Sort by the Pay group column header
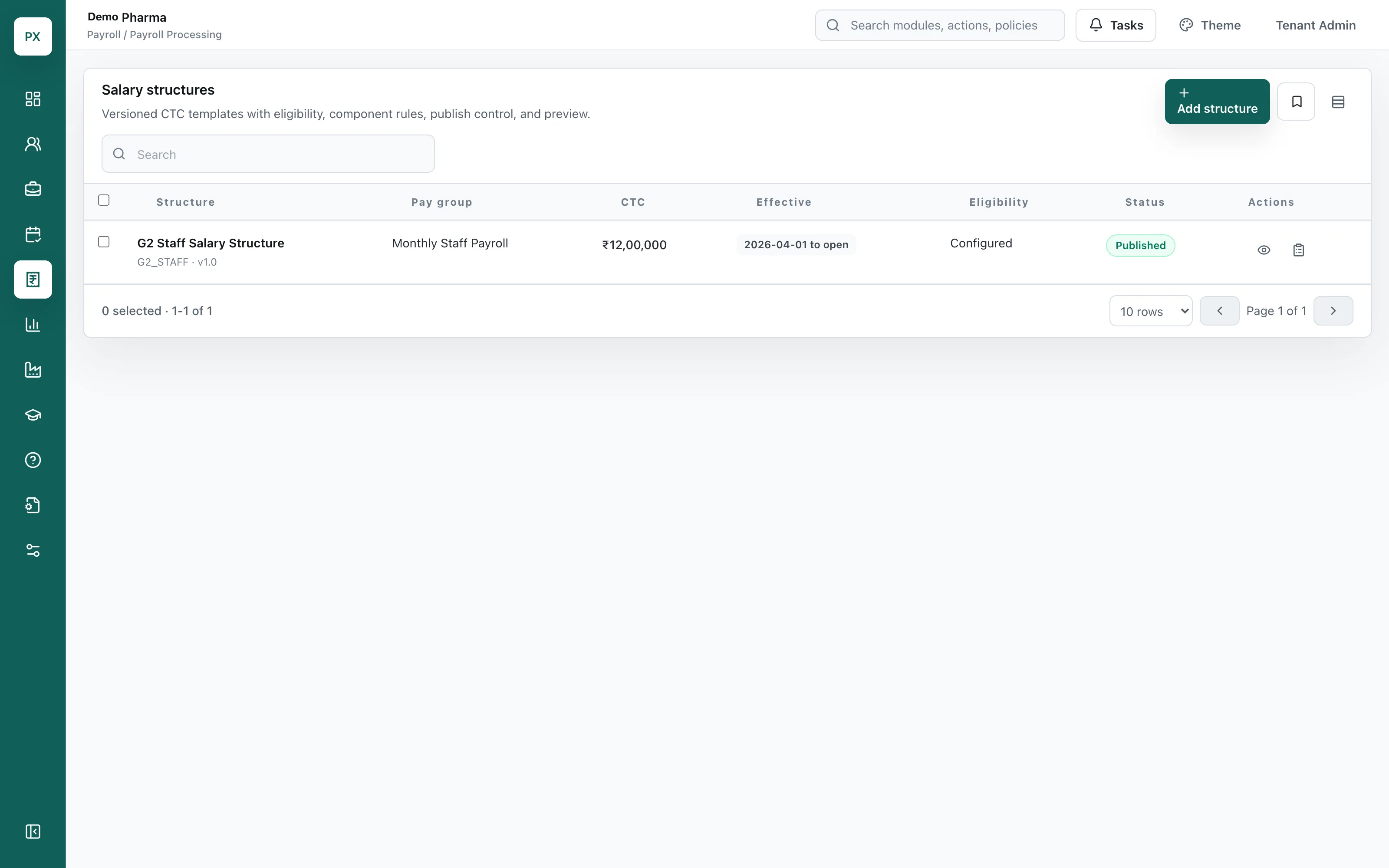This screenshot has height=868, width=1389. point(441,202)
